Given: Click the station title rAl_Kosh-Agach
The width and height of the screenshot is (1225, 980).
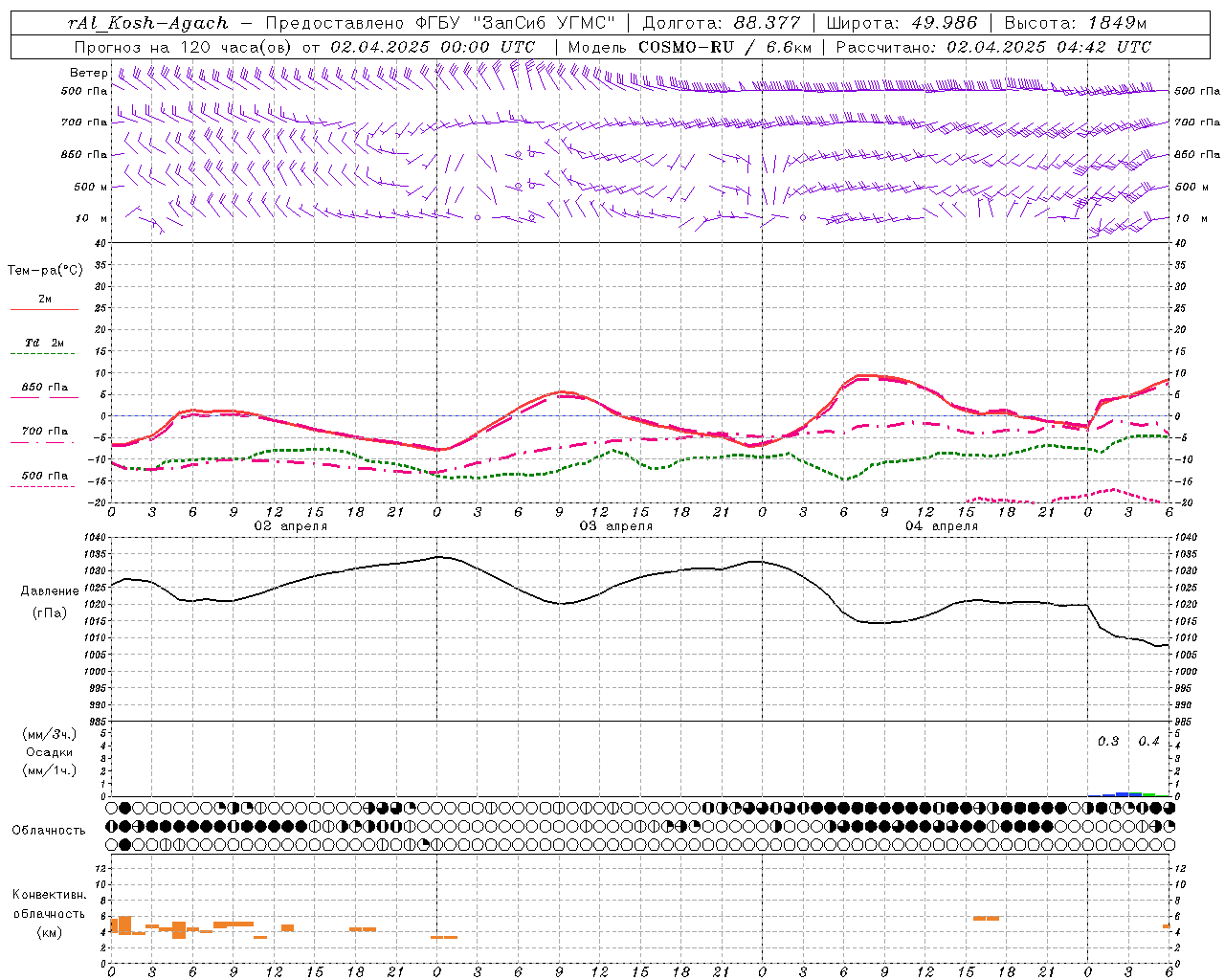Looking at the screenshot, I should (x=148, y=23).
